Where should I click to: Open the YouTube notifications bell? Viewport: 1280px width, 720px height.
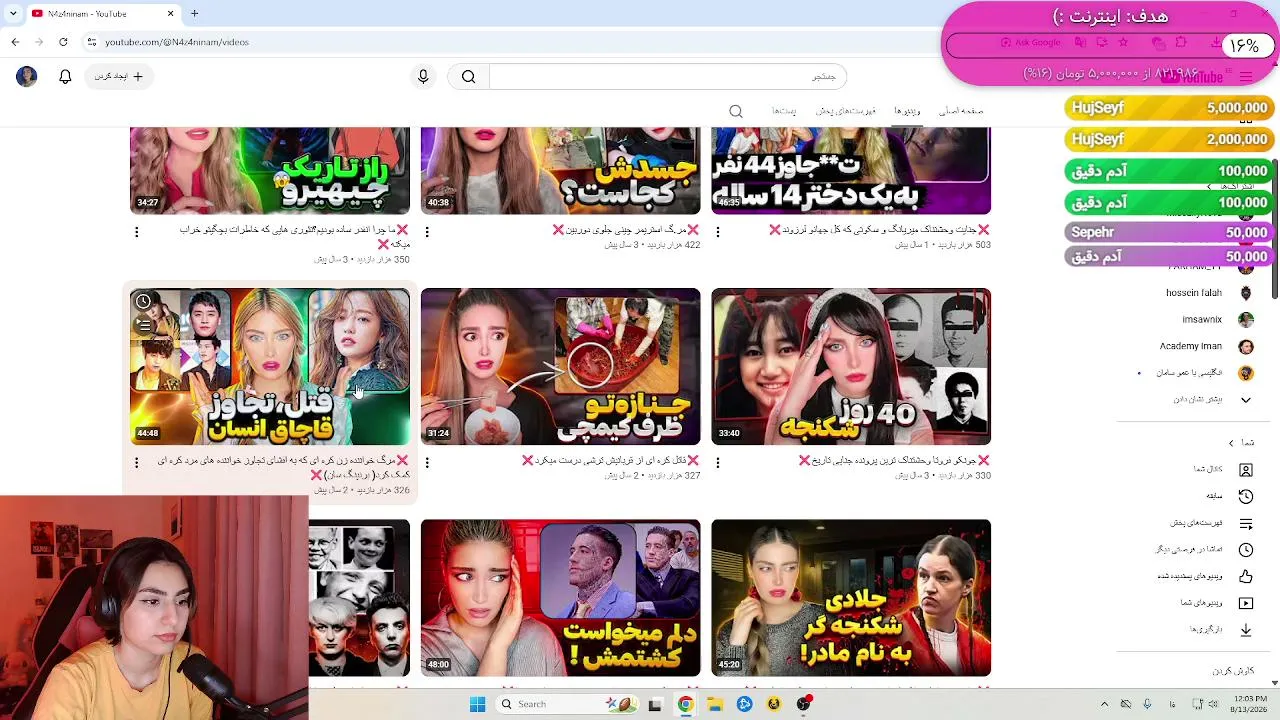[65, 77]
